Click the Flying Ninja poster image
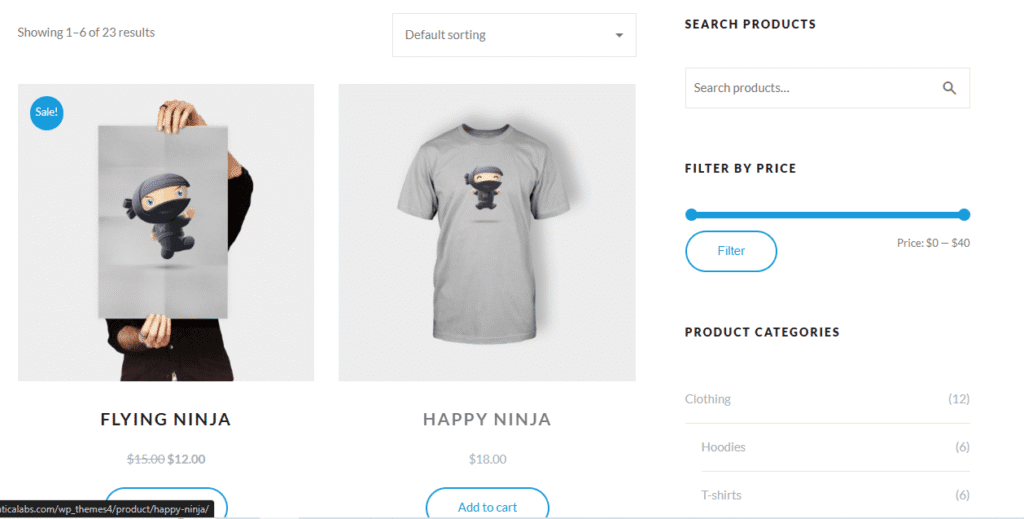 tap(166, 232)
